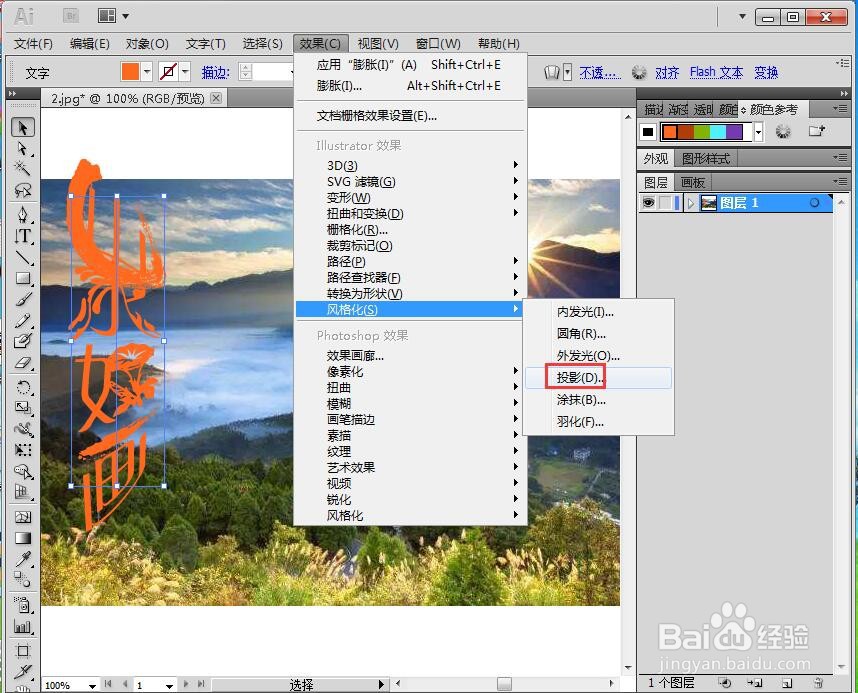Select the Line Segment tool
The image size is (858, 693).
pos(22,257)
